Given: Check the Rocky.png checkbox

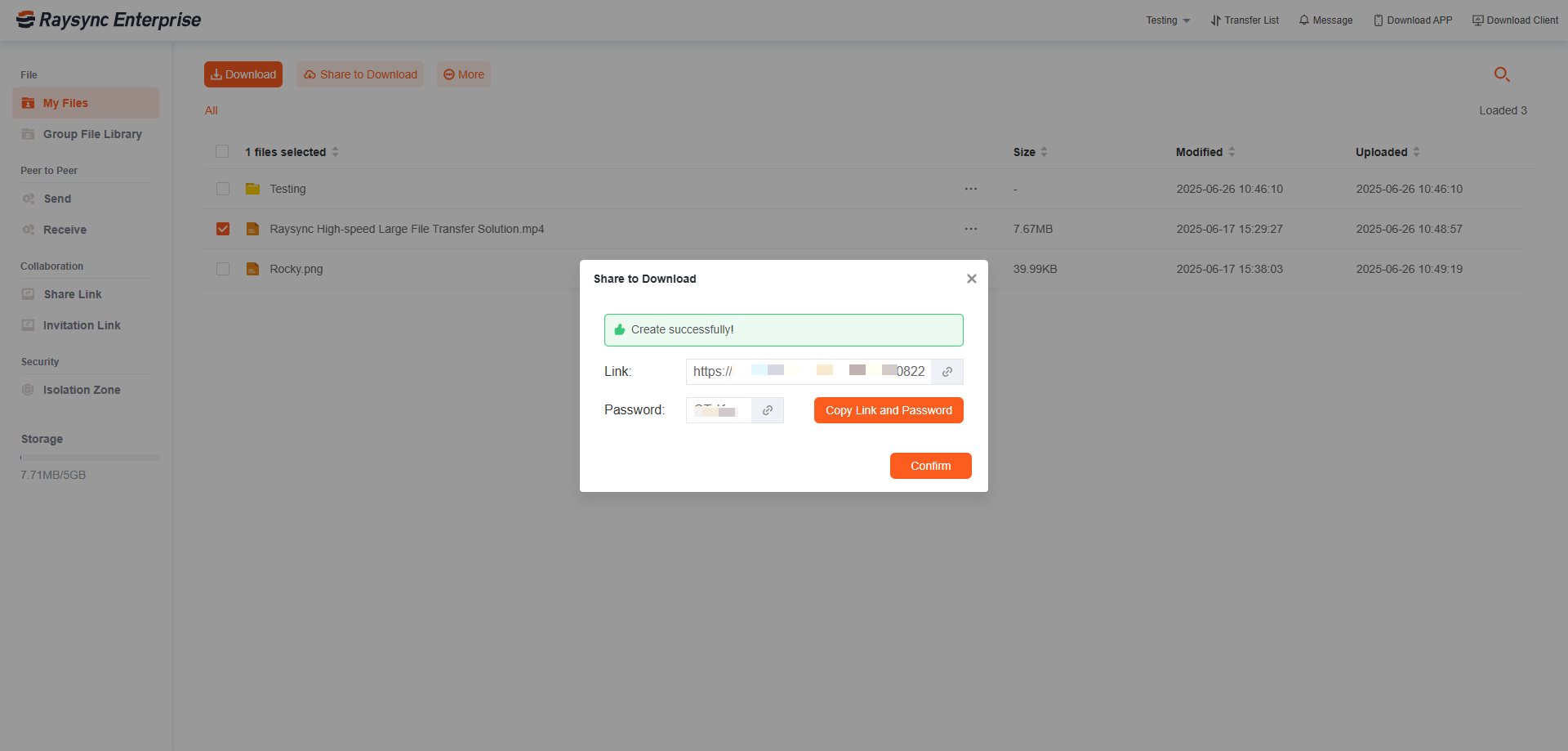Looking at the screenshot, I should coord(223,269).
